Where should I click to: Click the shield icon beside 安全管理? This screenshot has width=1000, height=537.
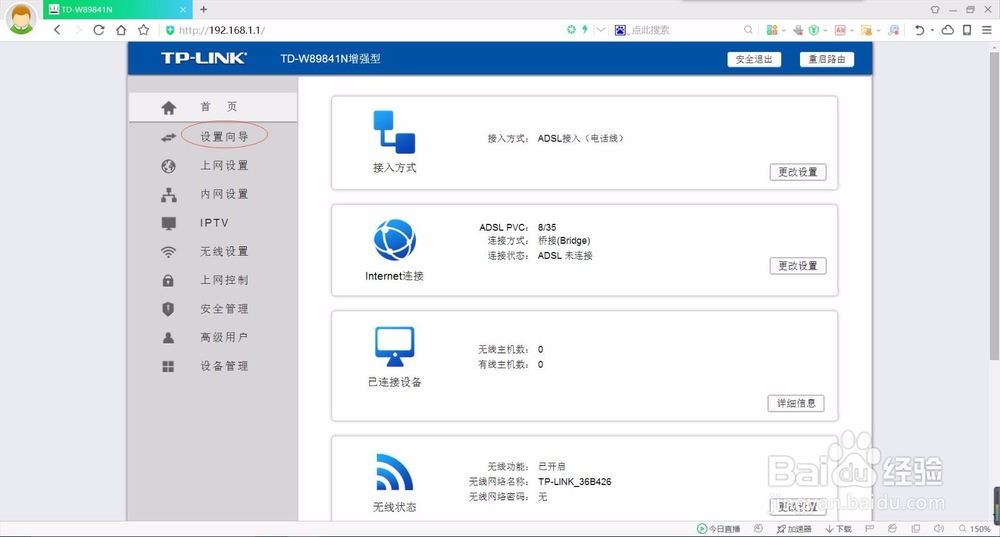(x=168, y=309)
